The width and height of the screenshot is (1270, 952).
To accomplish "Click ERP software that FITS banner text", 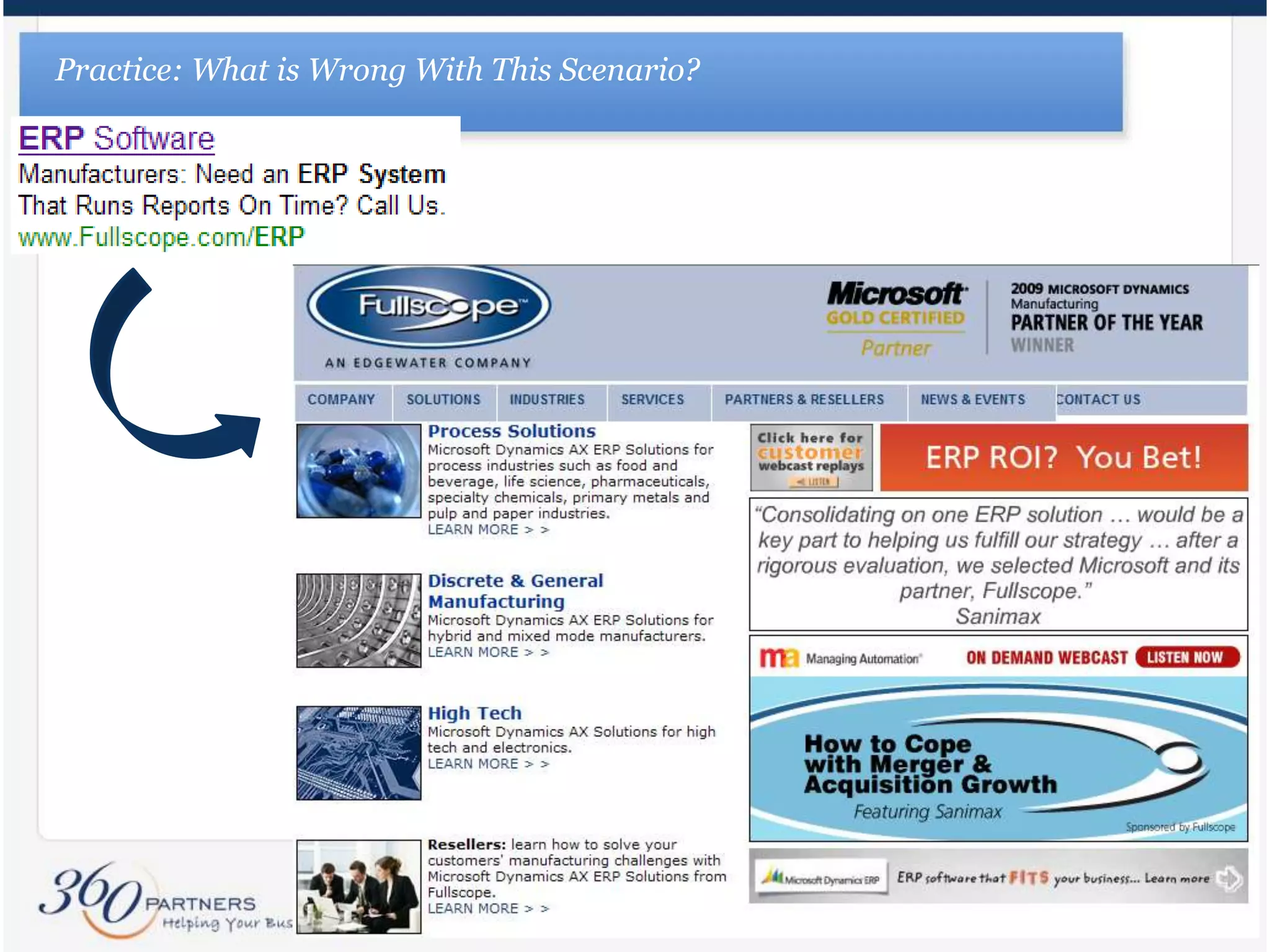I will point(1052,878).
